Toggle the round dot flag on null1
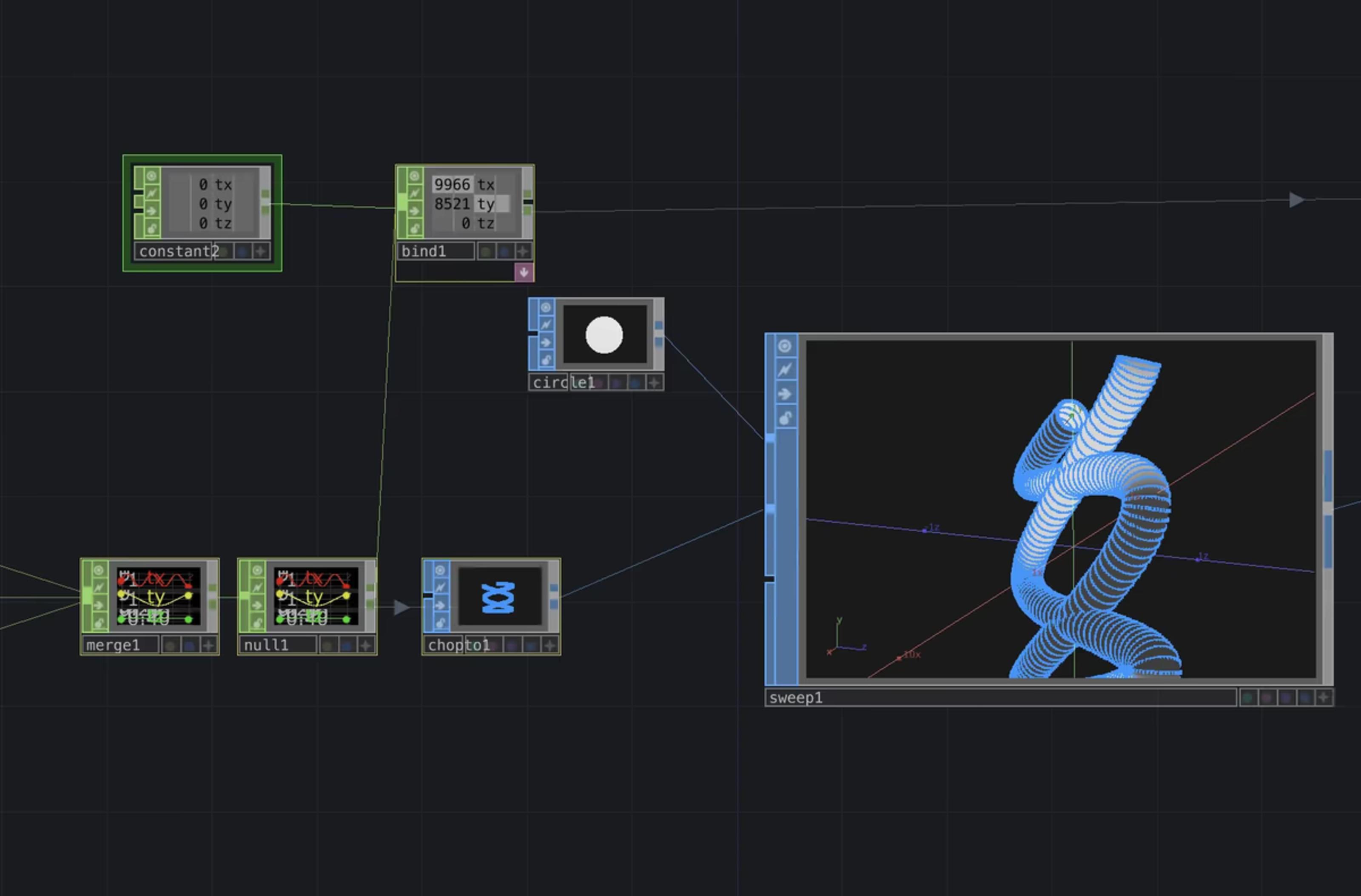This screenshot has height=896, width=1361. pos(327,646)
